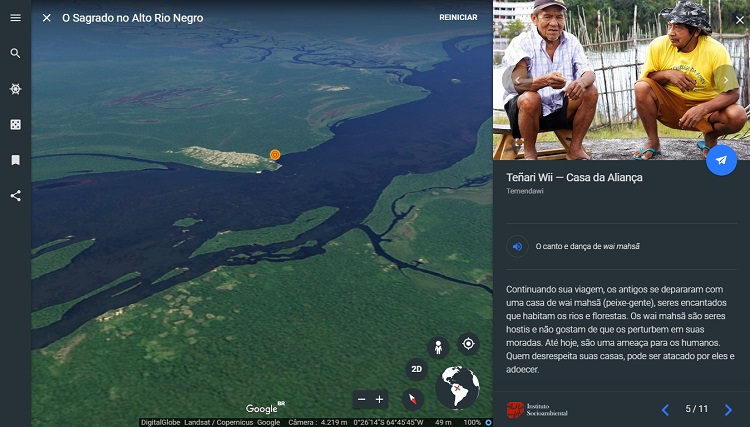Viewport: 750px width, 427px height.
Task: Close the O Sagrado story
Action: [47, 18]
